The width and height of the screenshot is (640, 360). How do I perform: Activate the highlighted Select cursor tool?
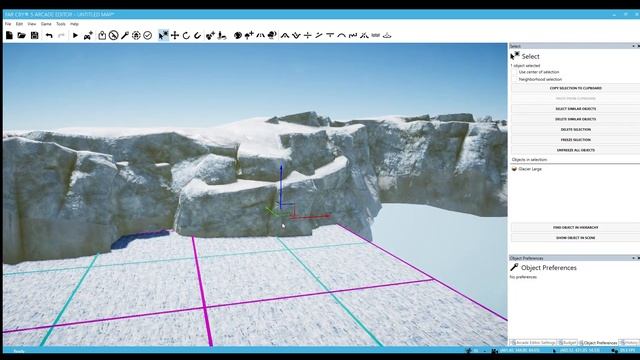pos(163,36)
